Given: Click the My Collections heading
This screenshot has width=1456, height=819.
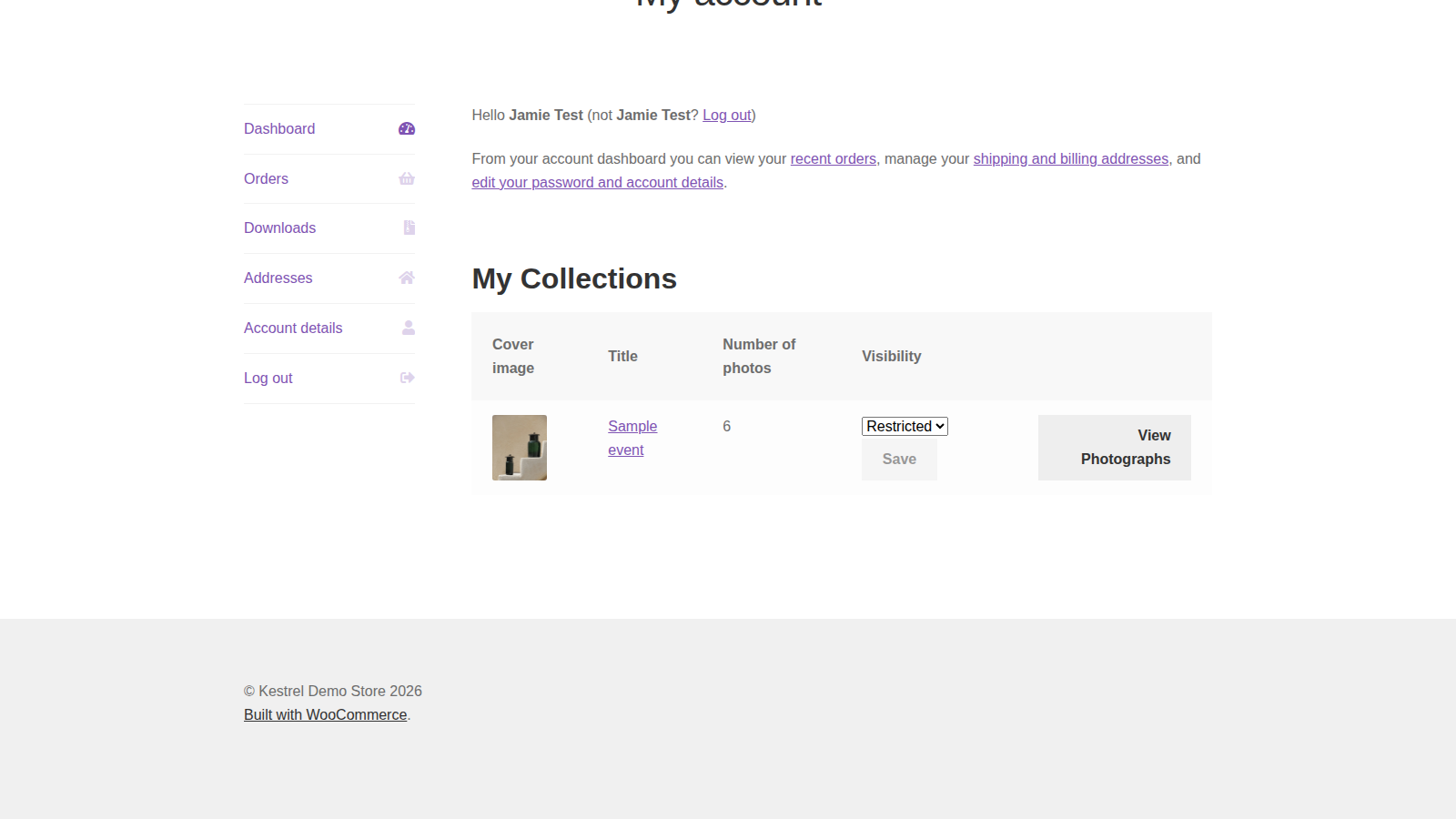Looking at the screenshot, I should click(x=574, y=278).
